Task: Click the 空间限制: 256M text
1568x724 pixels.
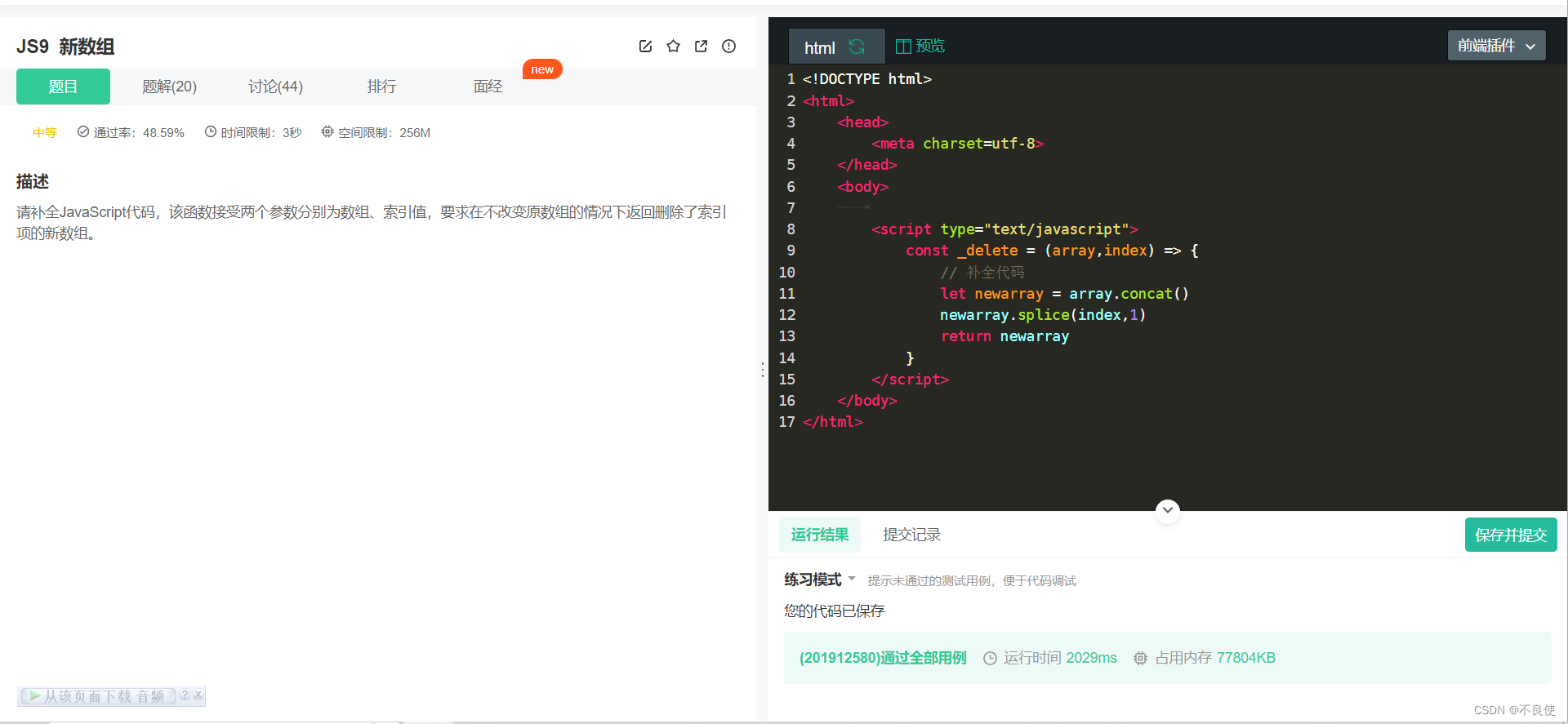Action: pos(376,132)
